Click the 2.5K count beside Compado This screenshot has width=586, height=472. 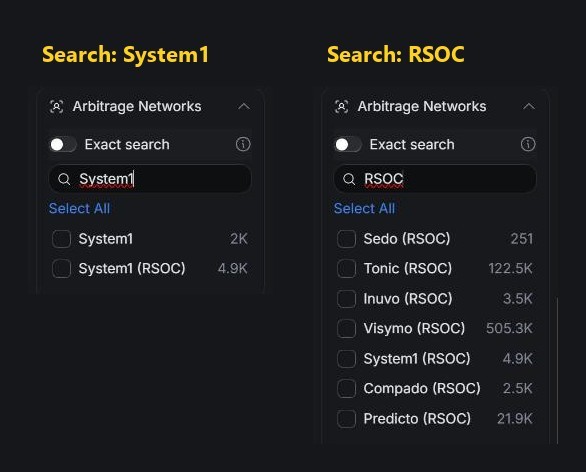(518, 388)
